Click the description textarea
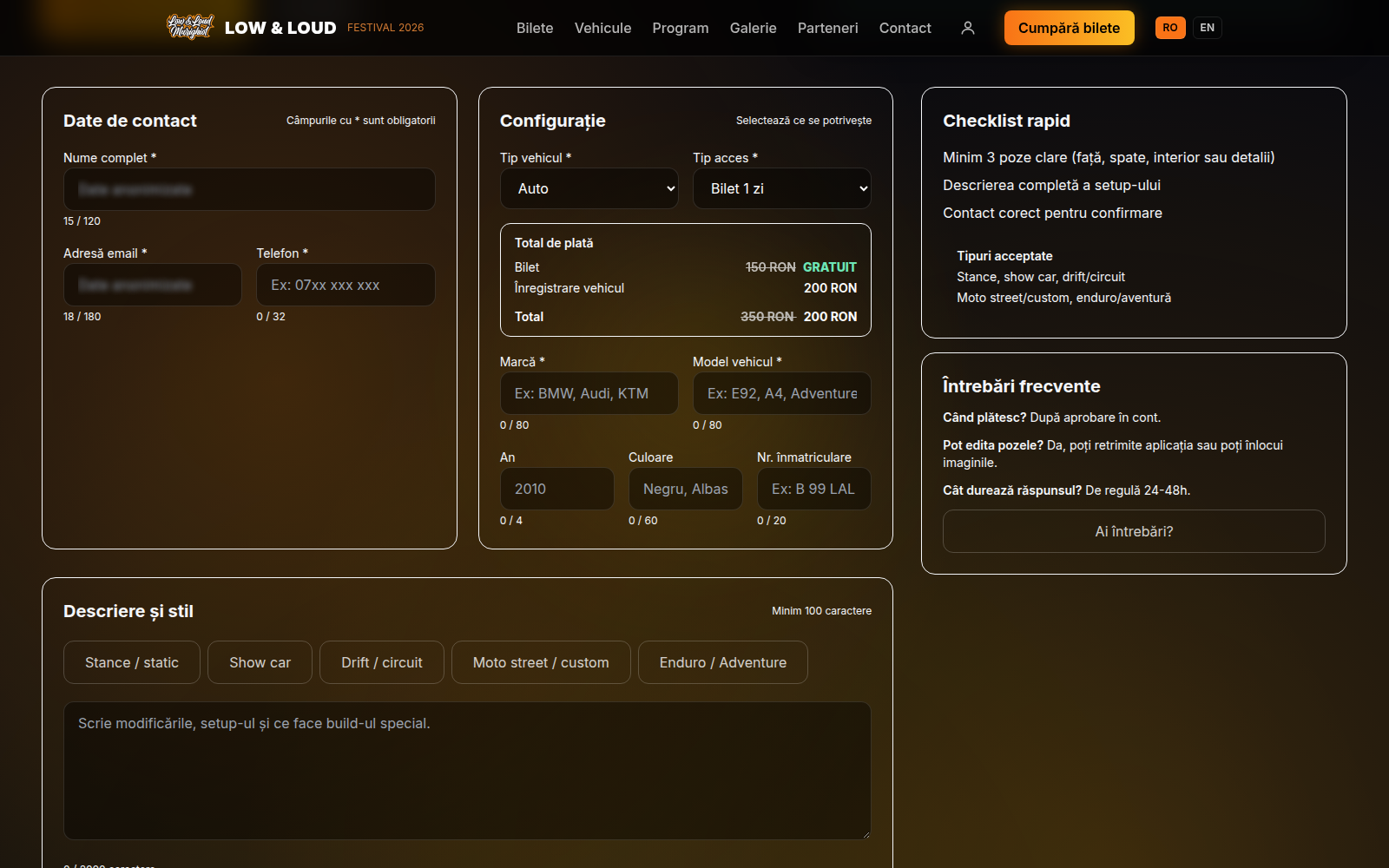This screenshot has height=868, width=1389. coord(467,771)
